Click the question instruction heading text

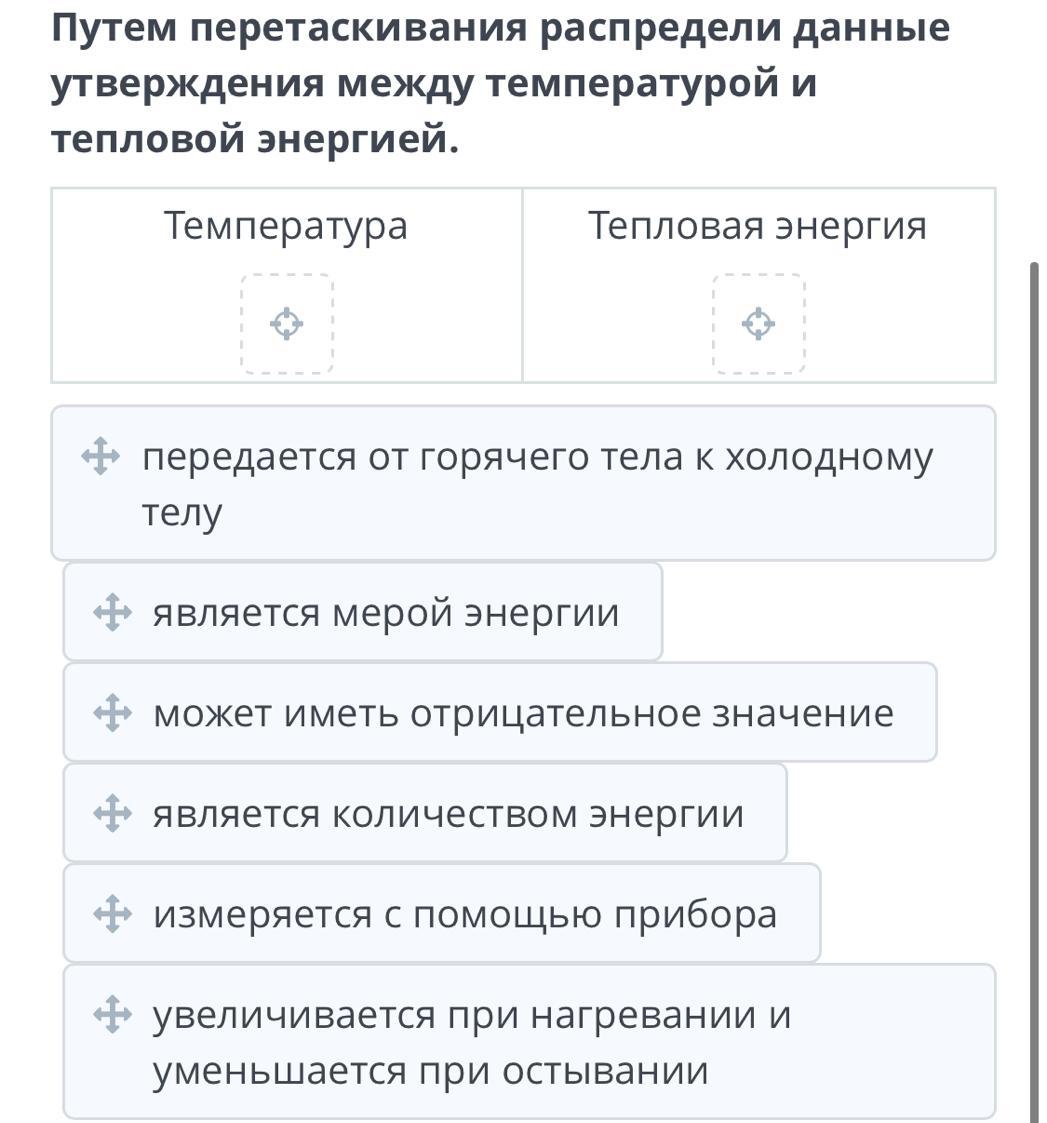[500, 84]
